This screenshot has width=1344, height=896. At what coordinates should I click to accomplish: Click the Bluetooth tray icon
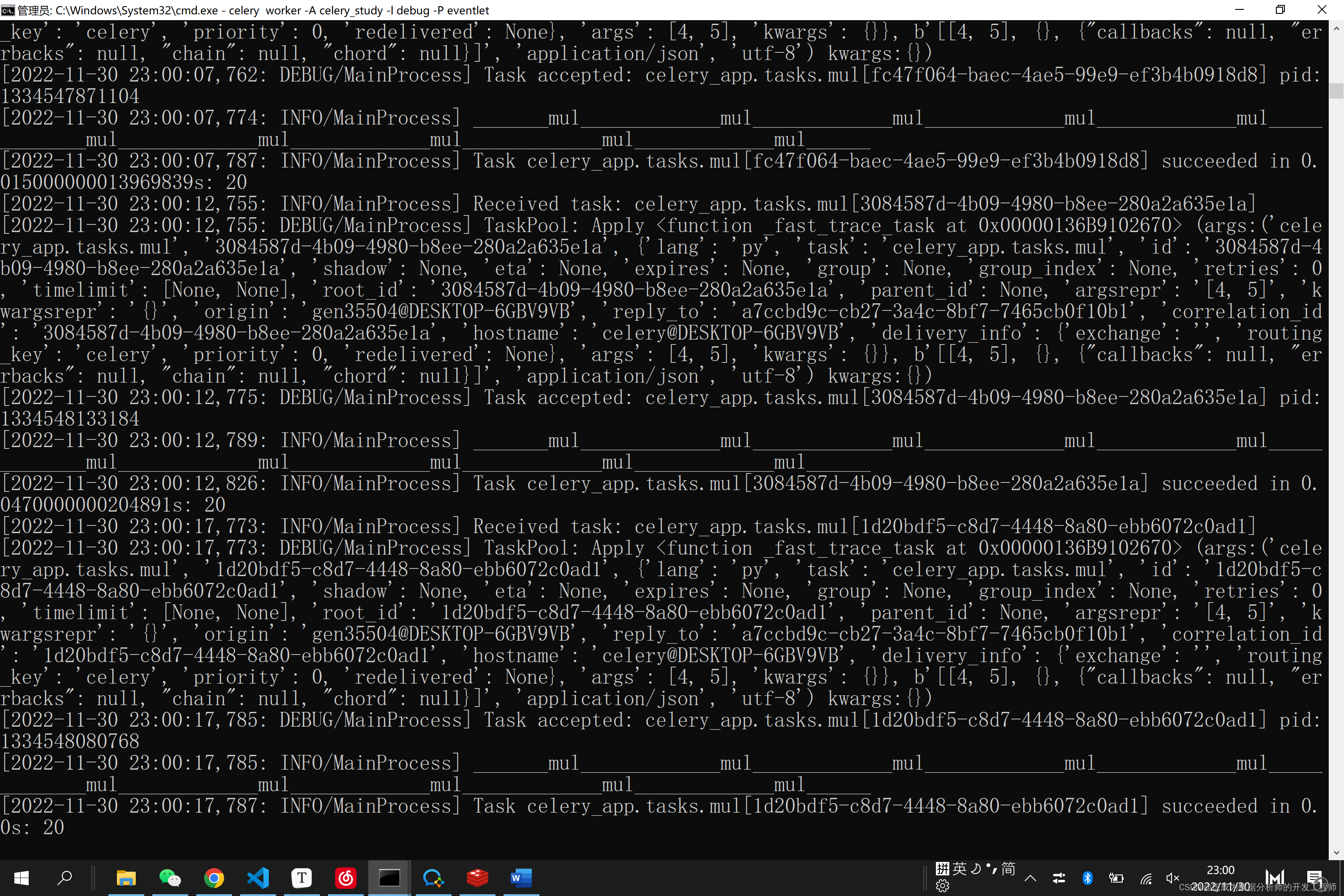pyautogui.click(x=1087, y=878)
